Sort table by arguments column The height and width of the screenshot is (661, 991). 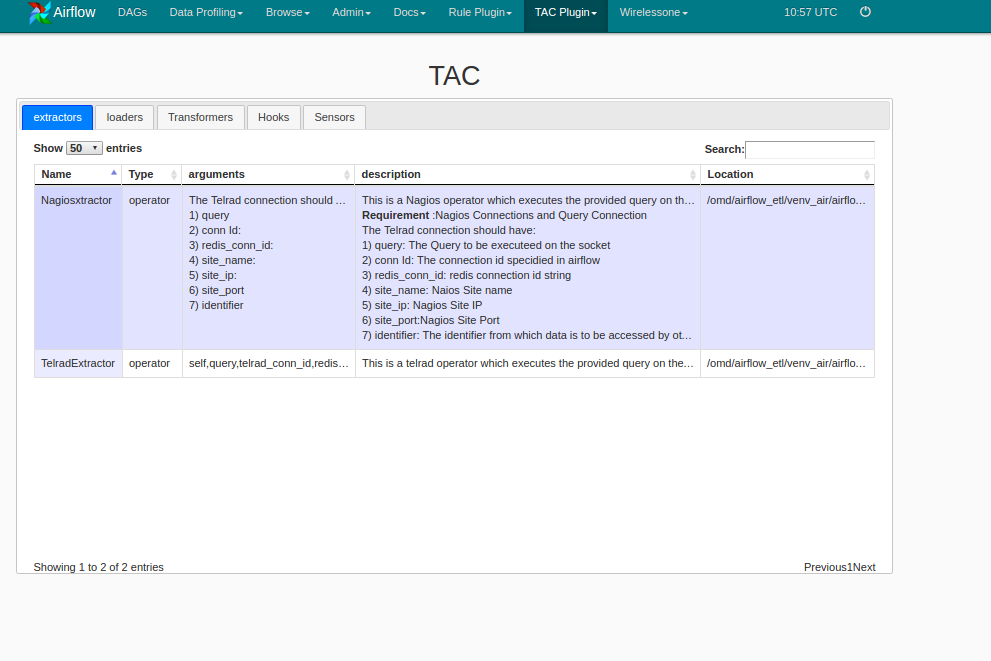[x=268, y=174]
